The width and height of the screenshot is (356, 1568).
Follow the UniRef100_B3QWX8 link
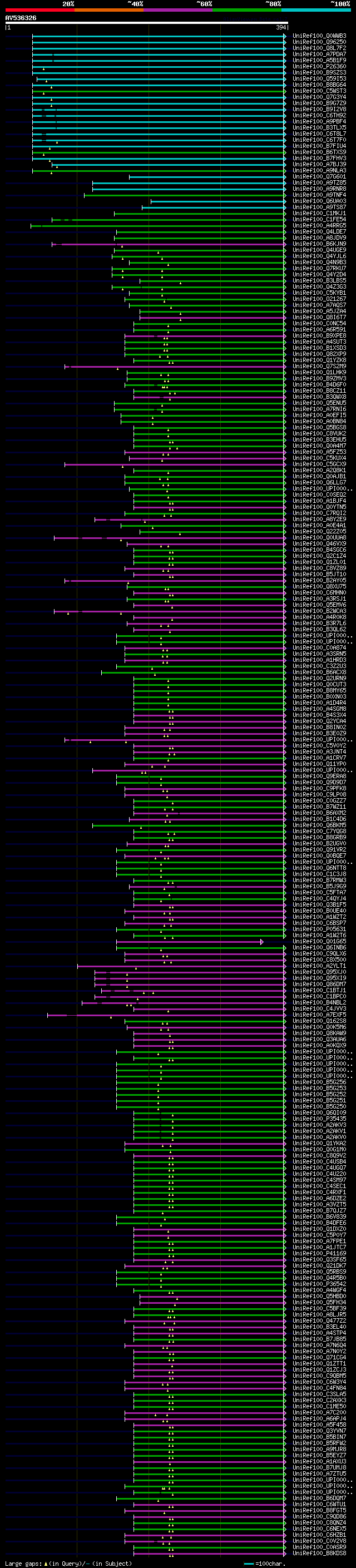(x=319, y=397)
